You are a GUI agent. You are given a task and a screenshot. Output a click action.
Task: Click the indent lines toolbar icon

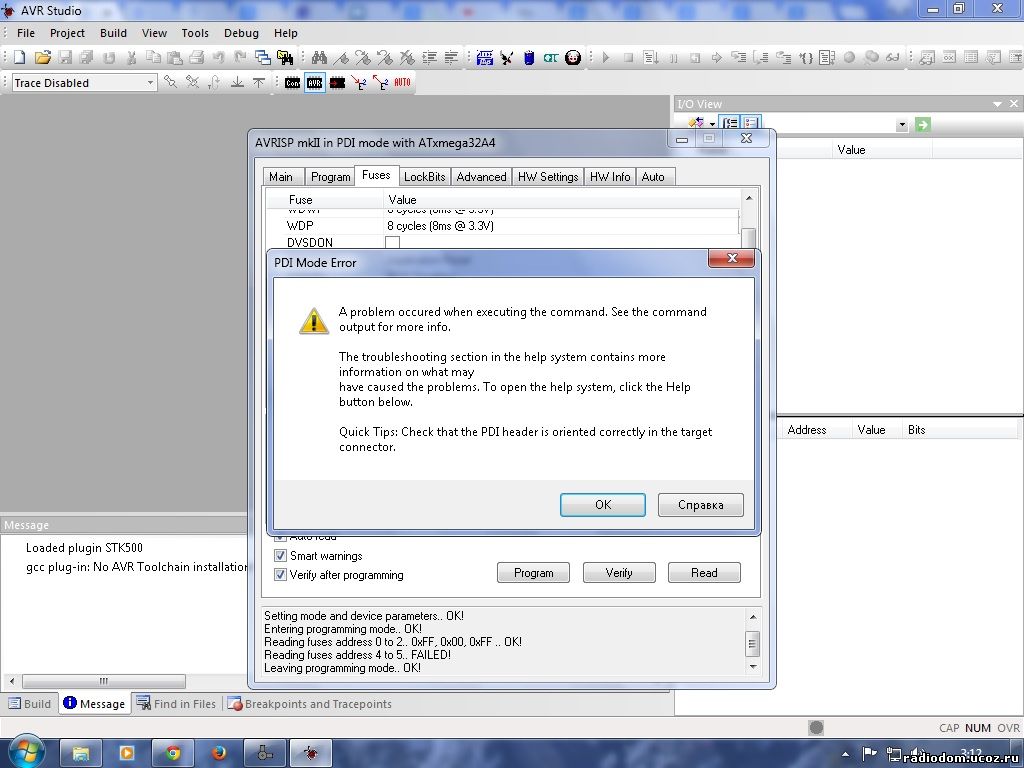click(429, 57)
